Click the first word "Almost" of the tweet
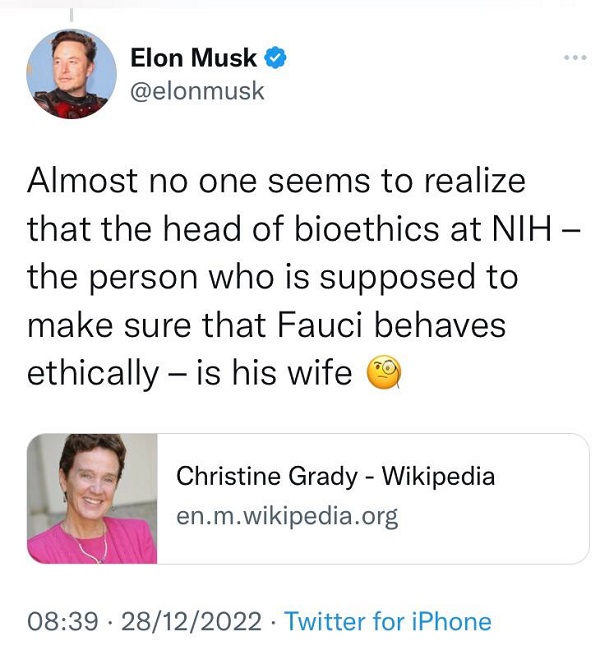This screenshot has height=650, width=600. [x=82, y=181]
